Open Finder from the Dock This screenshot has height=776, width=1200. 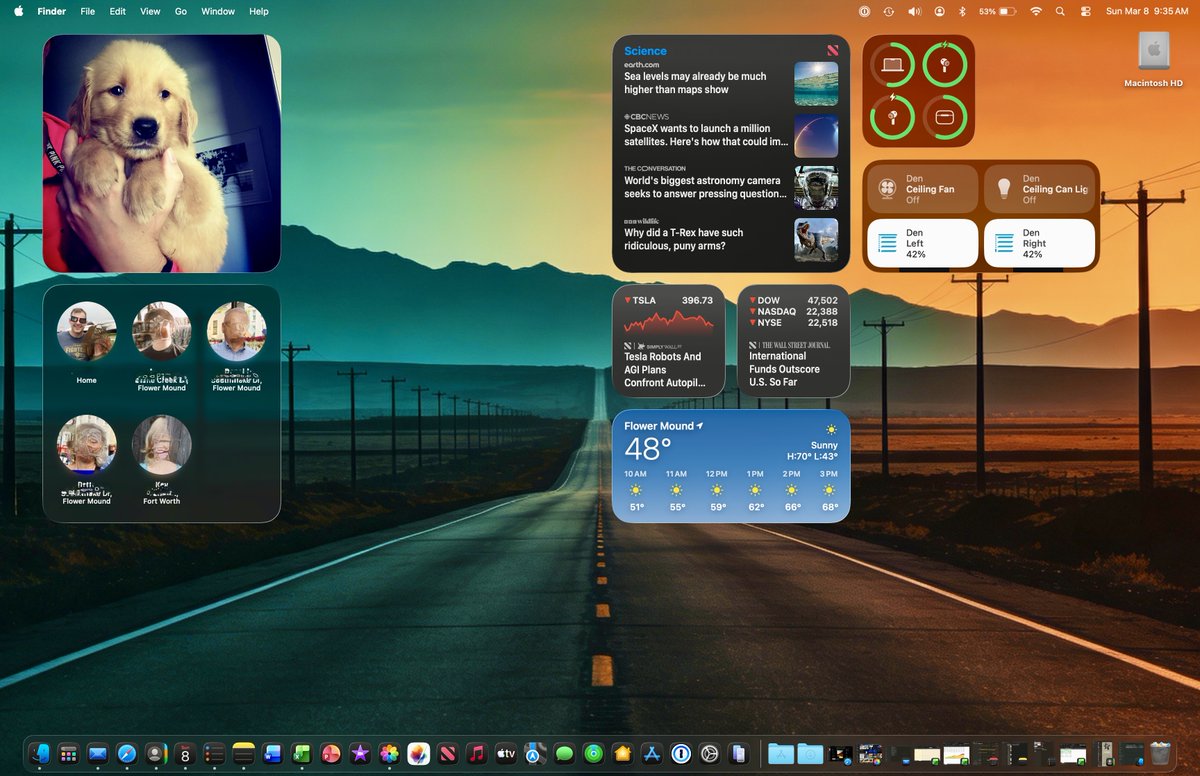pyautogui.click(x=41, y=754)
